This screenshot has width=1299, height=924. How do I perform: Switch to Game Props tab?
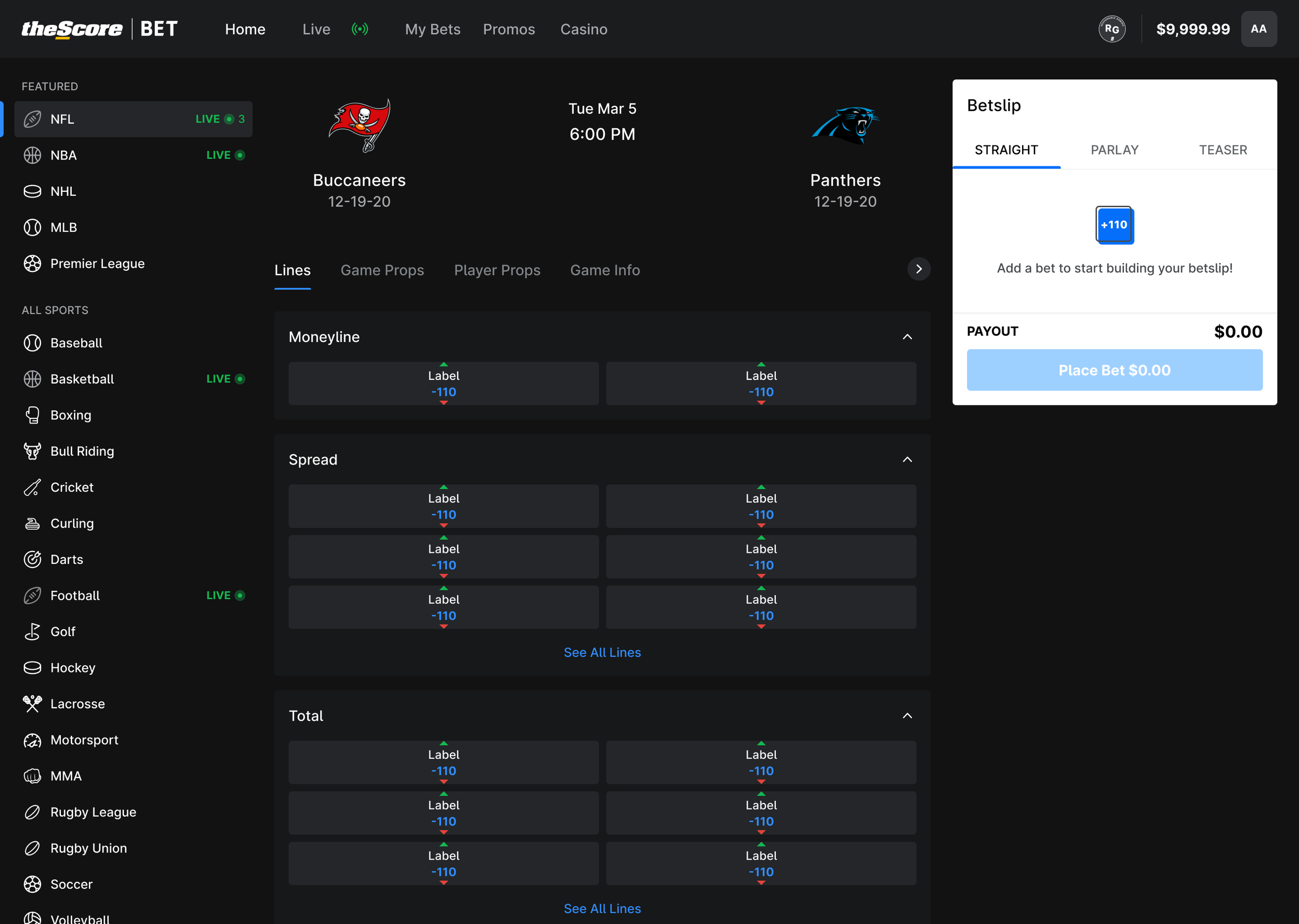382,270
